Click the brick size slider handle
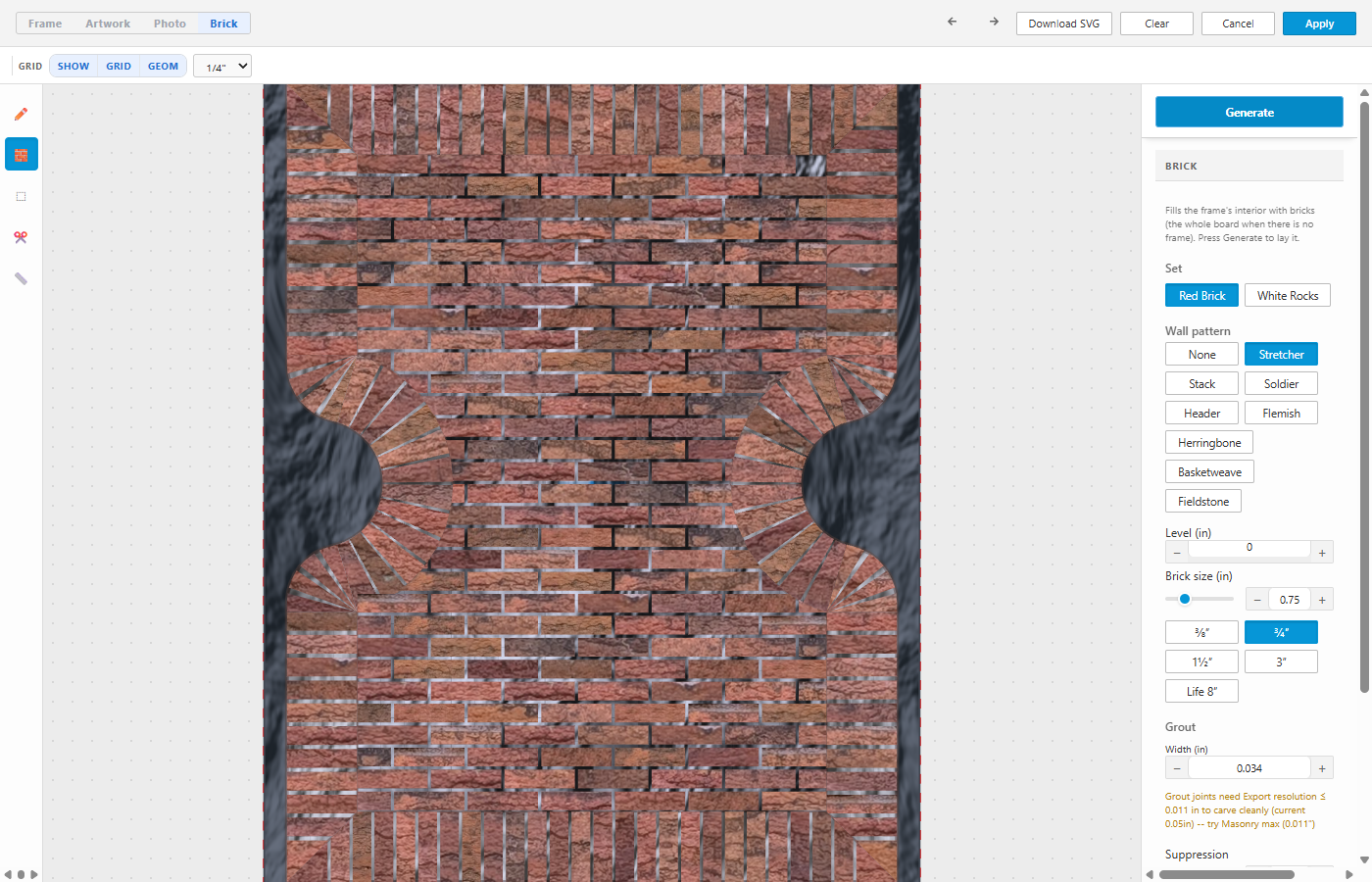 (x=1185, y=599)
